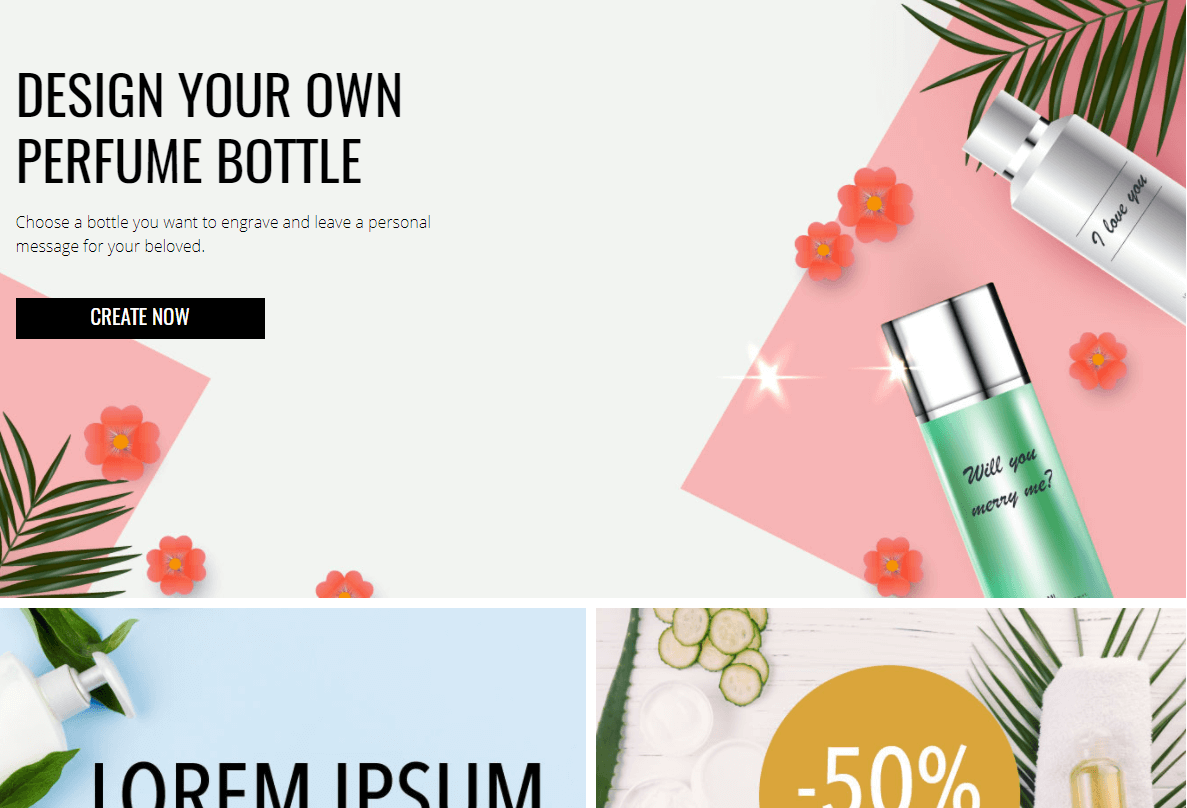Image resolution: width=1187 pixels, height=808 pixels.
Task: Select the 'Design Your Own Perfume Bottle' heading
Action: [x=209, y=128]
